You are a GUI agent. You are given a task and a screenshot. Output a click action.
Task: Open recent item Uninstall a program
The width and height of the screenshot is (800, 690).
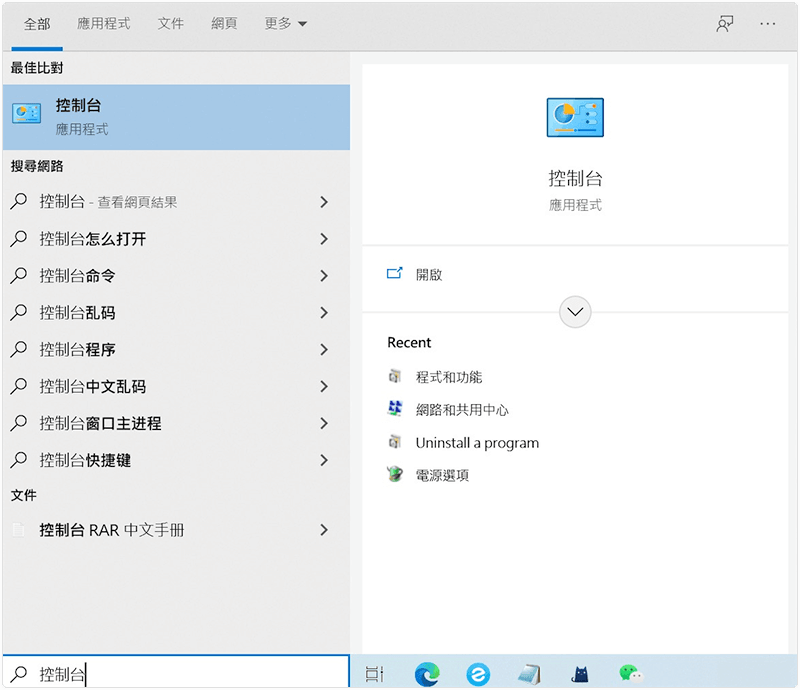point(477,443)
